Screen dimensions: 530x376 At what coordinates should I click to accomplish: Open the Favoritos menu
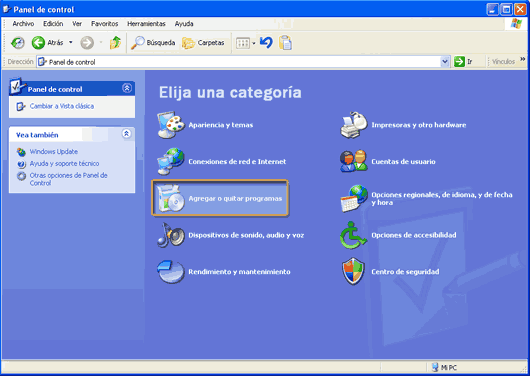(104, 24)
